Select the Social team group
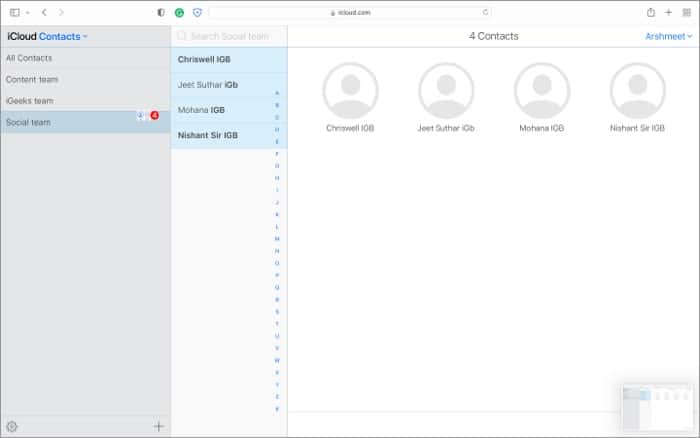The height and width of the screenshot is (438, 700). (85, 122)
